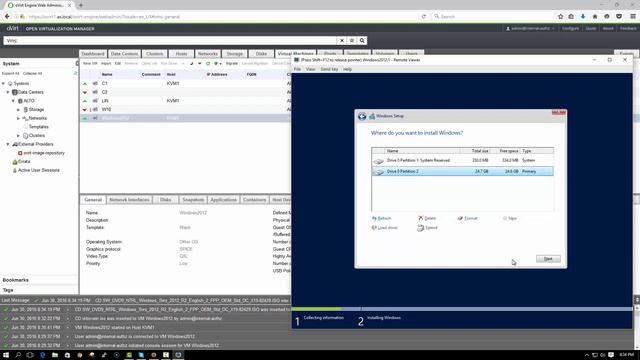Switch to Clusters tab
The height and width of the screenshot is (360, 640).
154,54
